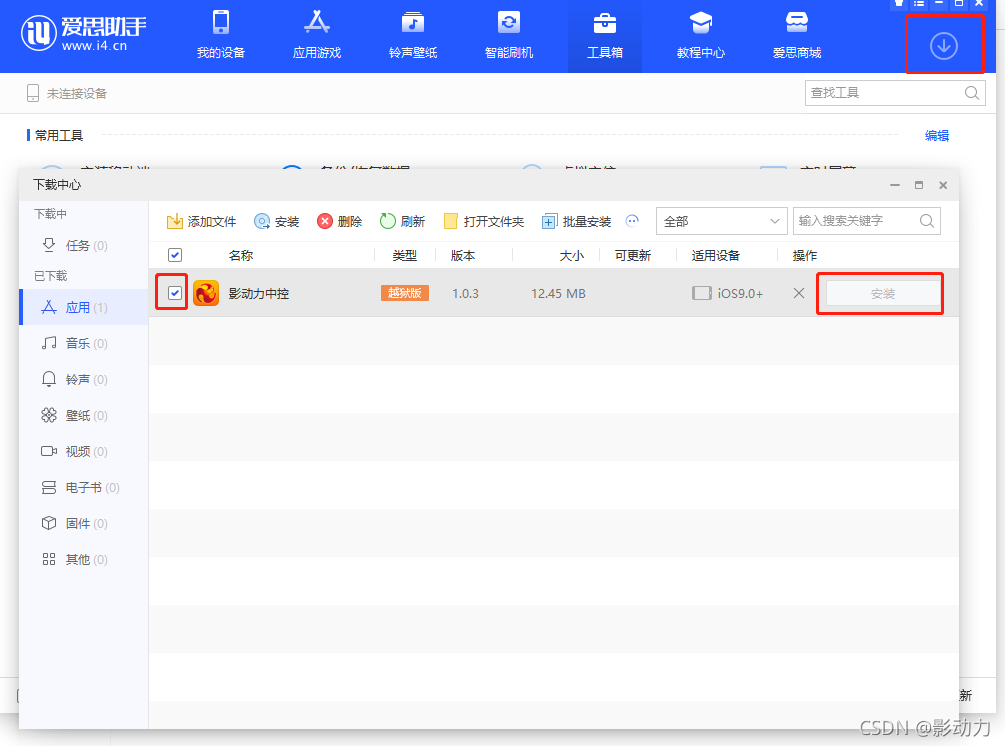The image size is (1005, 746).
Task: Switch to the 应用游戏 section
Action: pyautogui.click(x=317, y=35)
